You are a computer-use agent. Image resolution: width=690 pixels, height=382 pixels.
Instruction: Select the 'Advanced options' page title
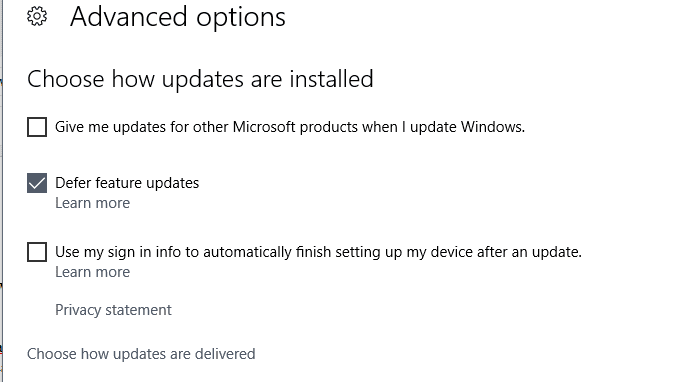pyautogui.click(x=178, y=17)
